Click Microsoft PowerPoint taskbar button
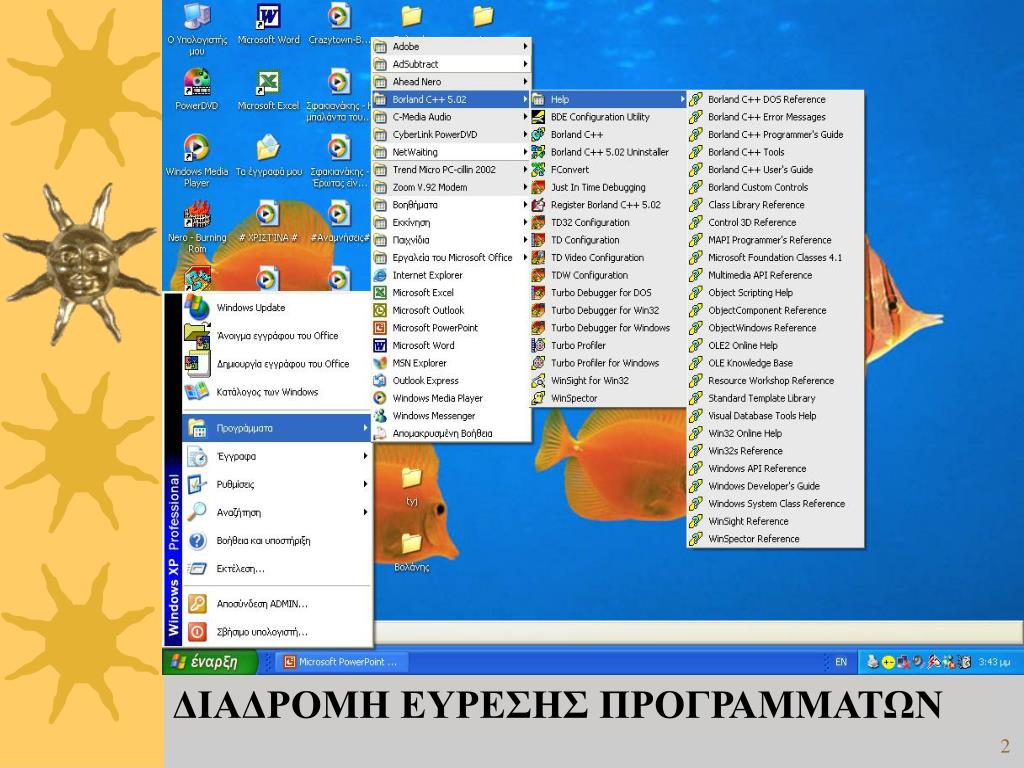 [x=342, y=662]
